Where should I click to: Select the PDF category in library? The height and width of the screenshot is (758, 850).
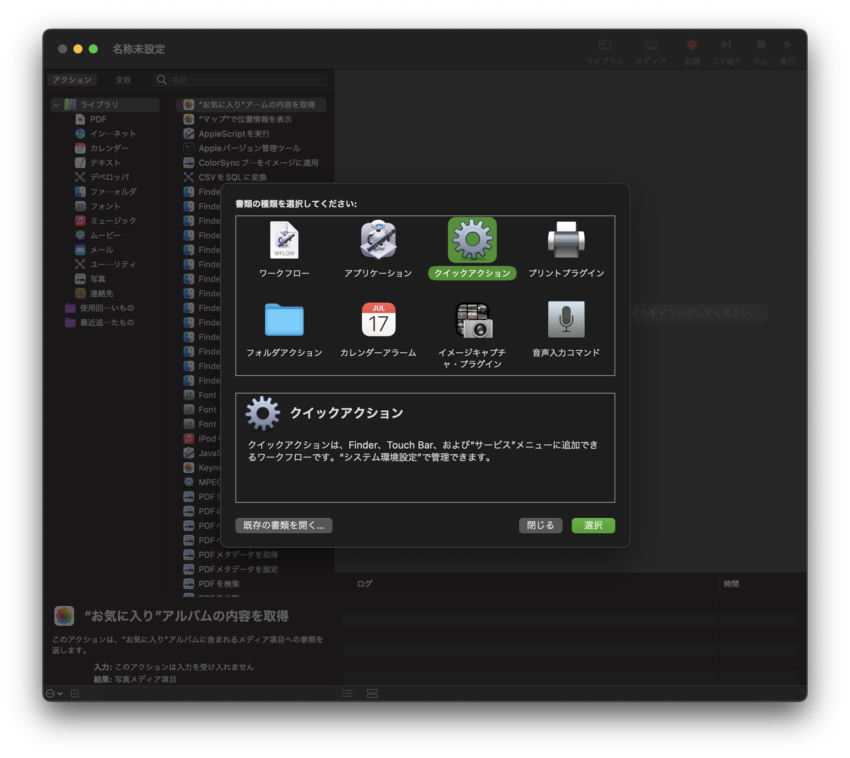point(97,119)
